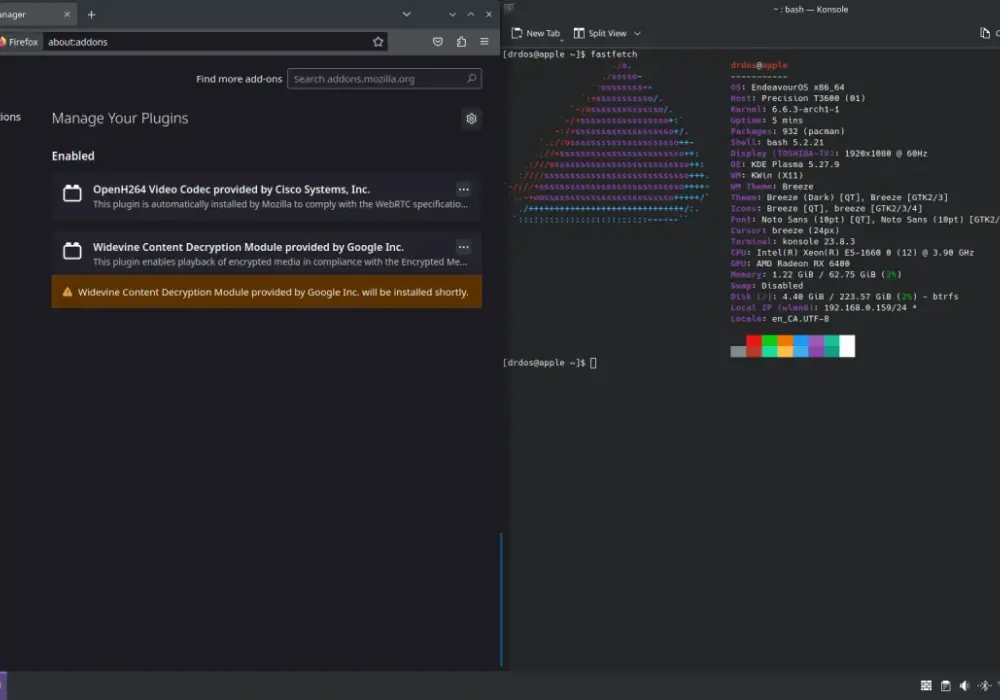The image size is (1000, 700).
Task: Click the OpenH264 plugin icon
Action: [x=72, y=193]
